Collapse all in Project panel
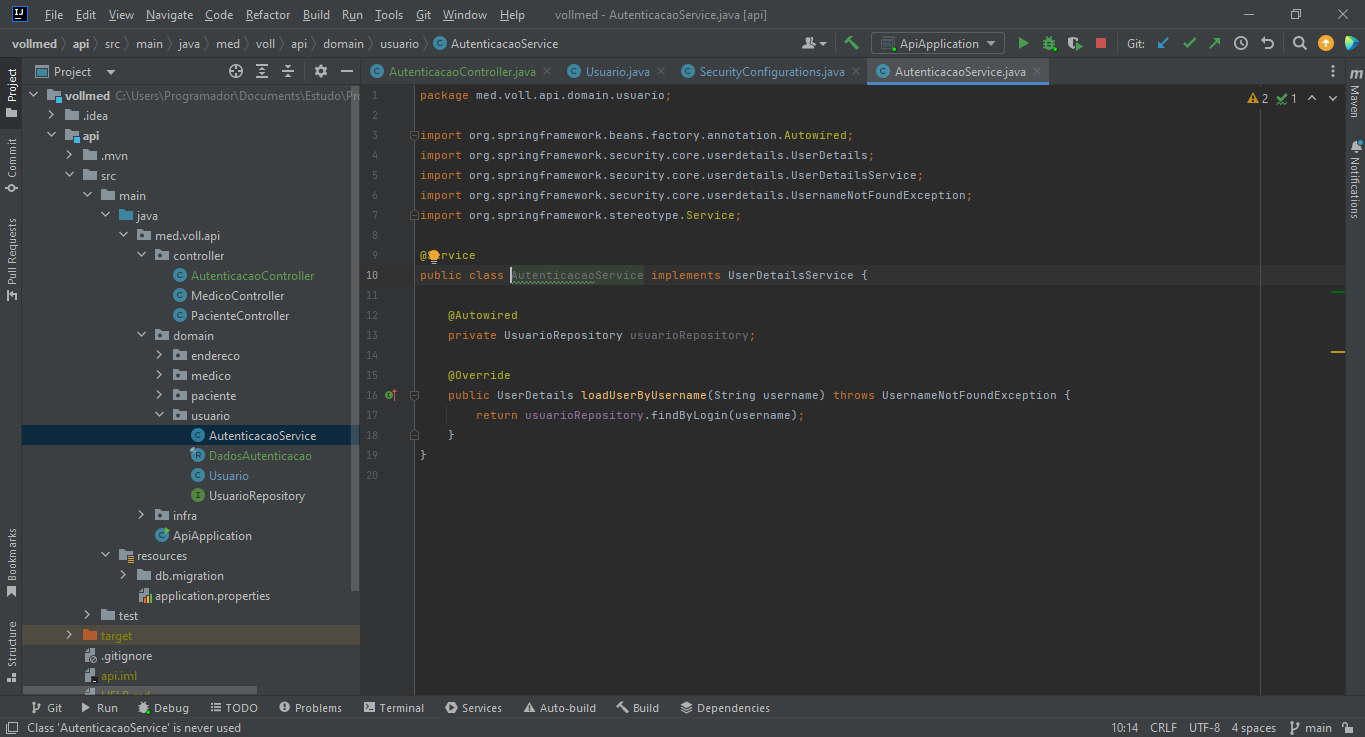Screen dimensions: 1365x737 288,71
